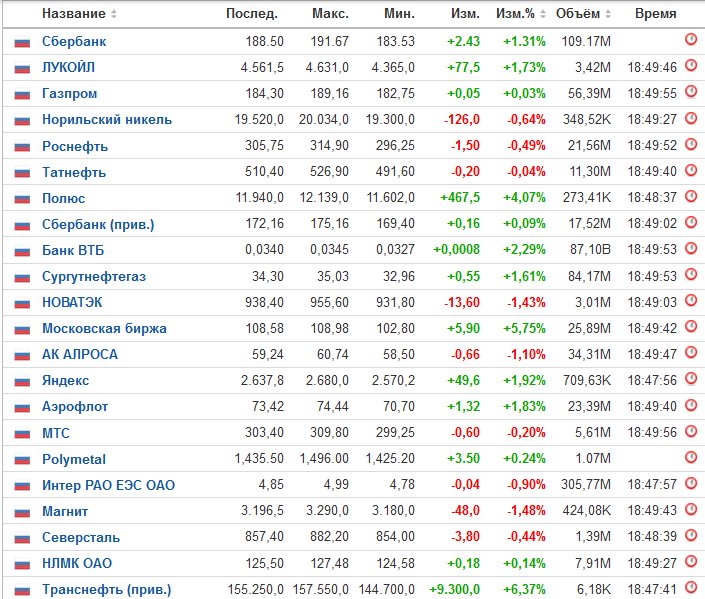
Task: Click the clock icon in the Московская биржа row
Action: click(x=691, y=326)
